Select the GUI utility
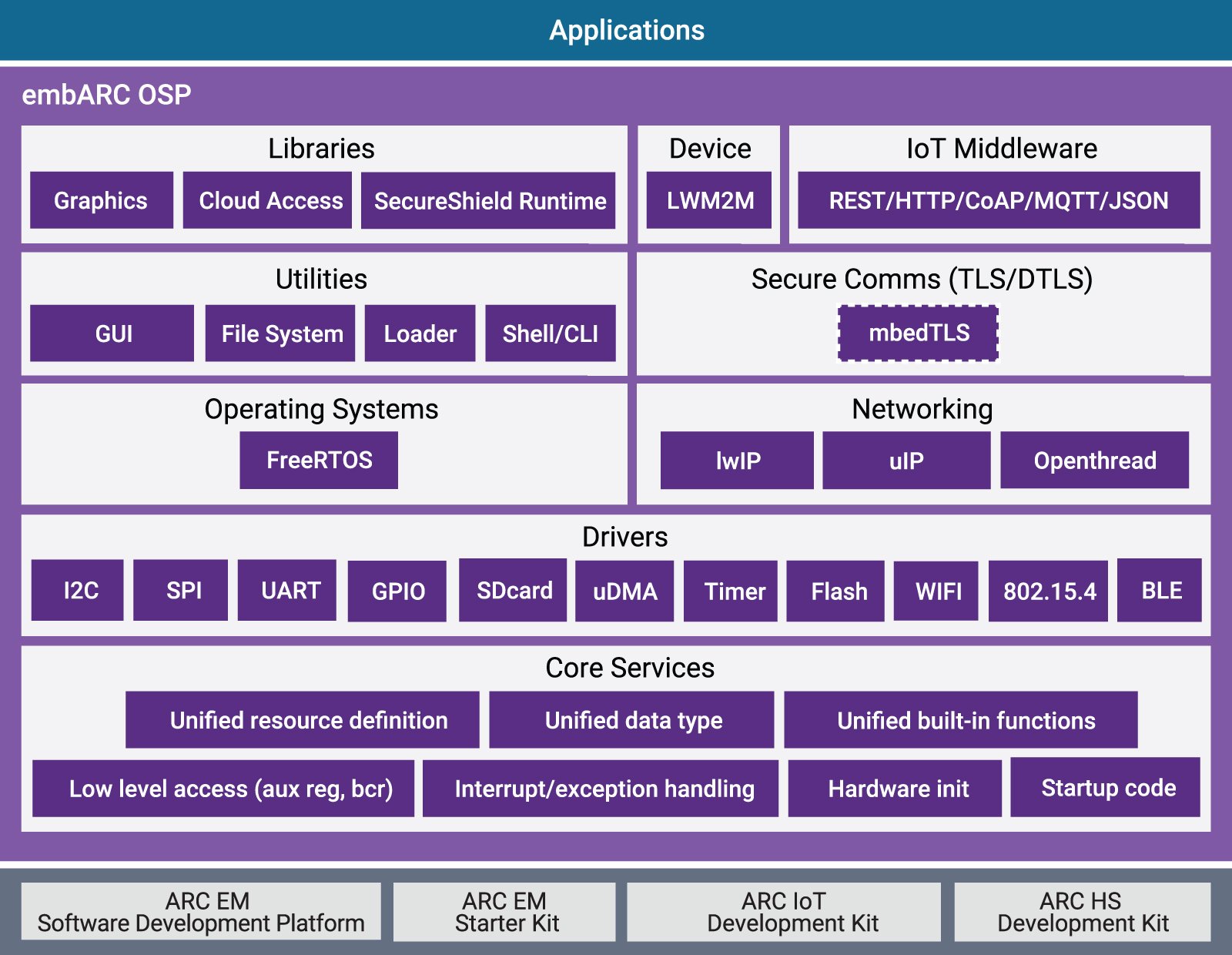This screenshot has width=1232, height=955. tap(111, 333)
